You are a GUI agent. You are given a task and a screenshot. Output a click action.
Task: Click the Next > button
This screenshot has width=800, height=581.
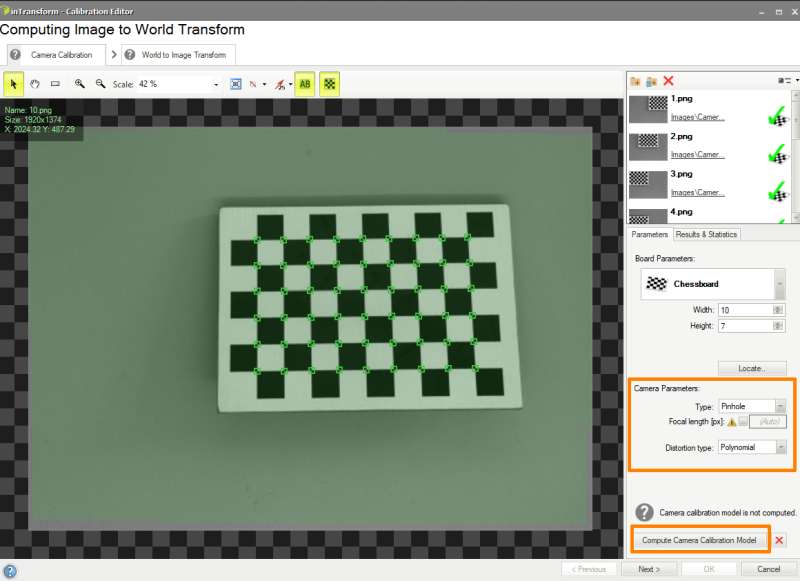point(649,569)
